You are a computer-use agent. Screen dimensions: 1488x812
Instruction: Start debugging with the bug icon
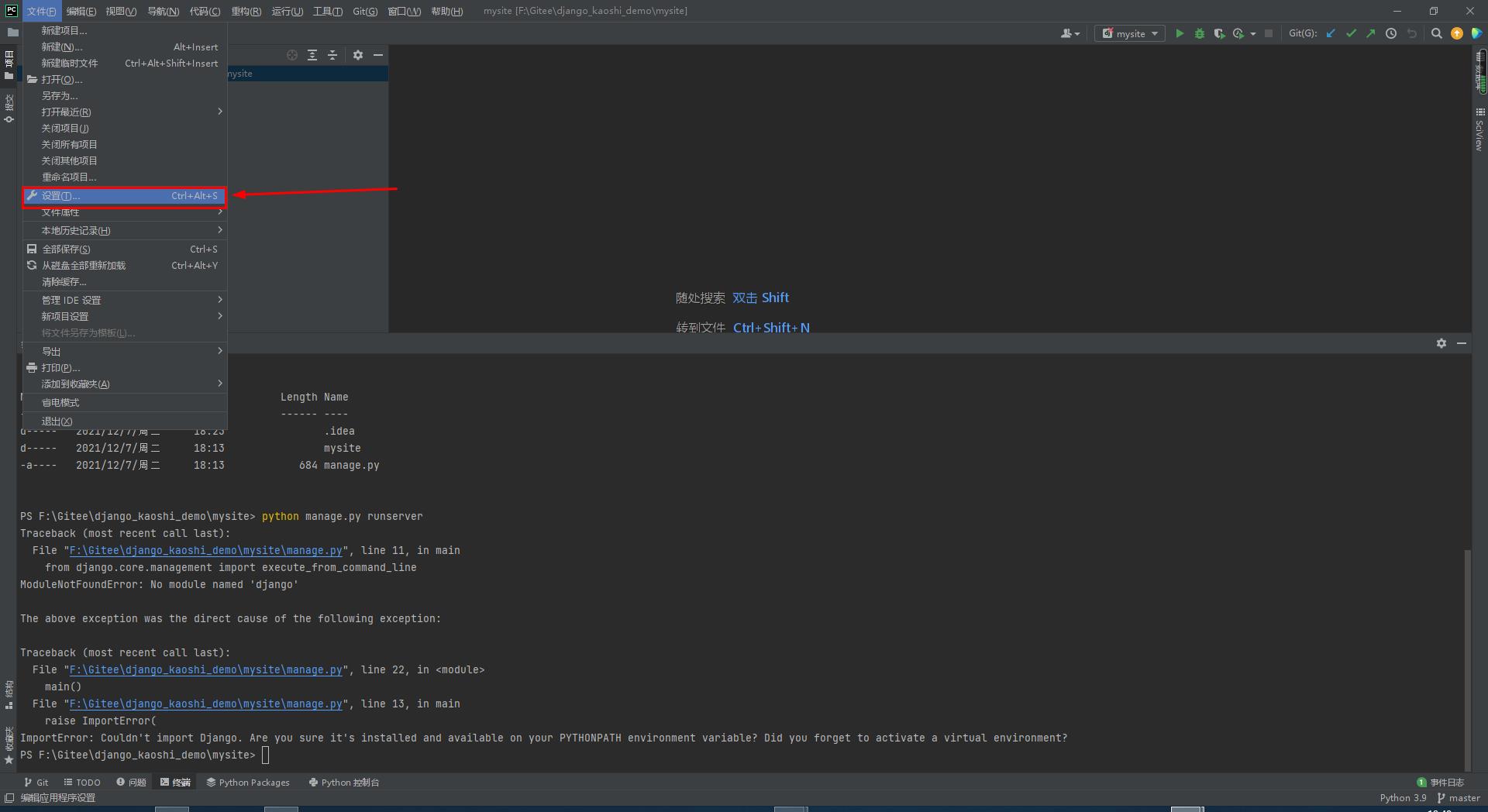coord(1200,33)
